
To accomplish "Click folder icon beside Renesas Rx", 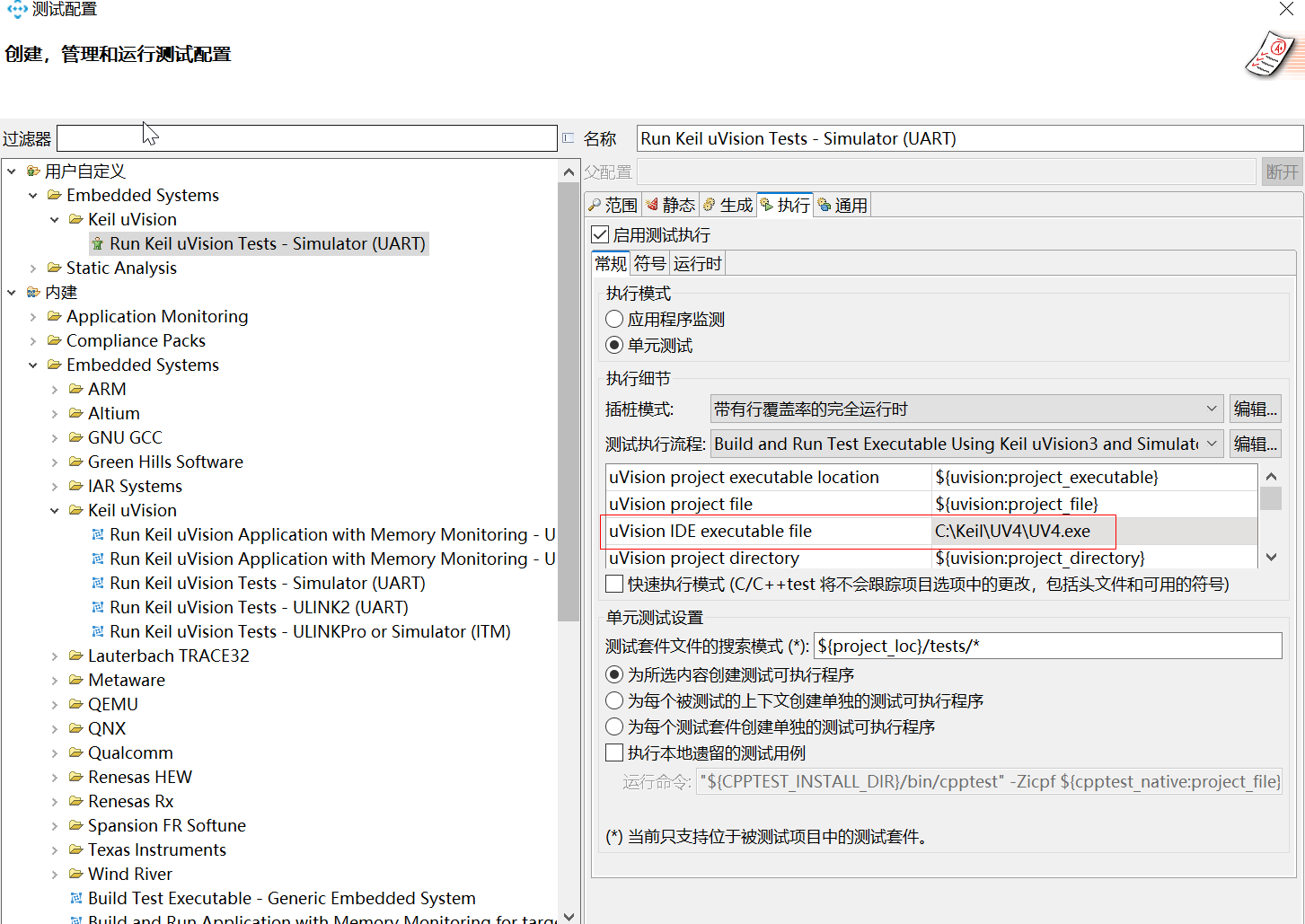I will pos(76,801).
